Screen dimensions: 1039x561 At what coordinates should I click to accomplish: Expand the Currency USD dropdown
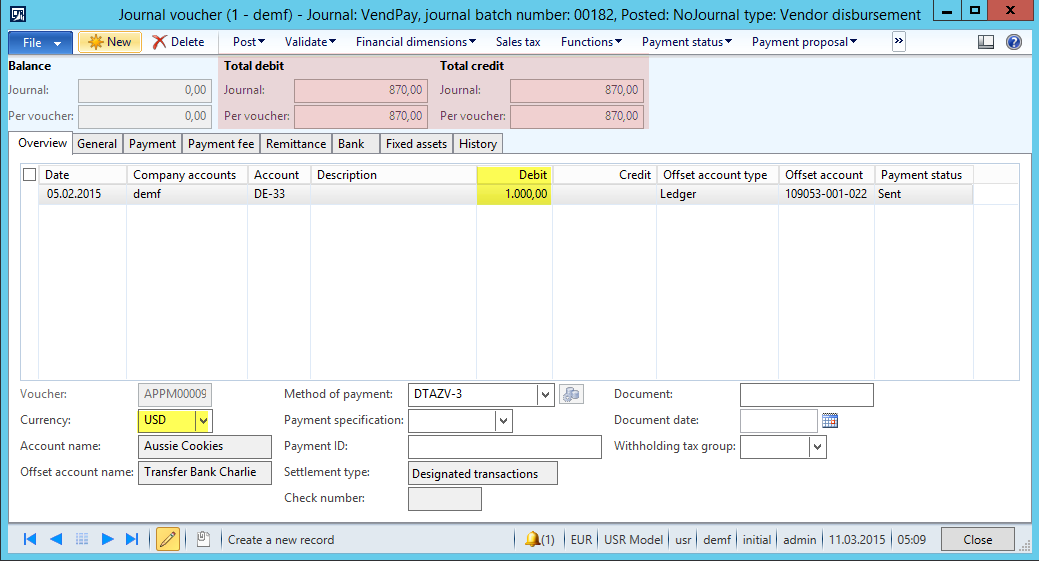[x=203, y=421]
